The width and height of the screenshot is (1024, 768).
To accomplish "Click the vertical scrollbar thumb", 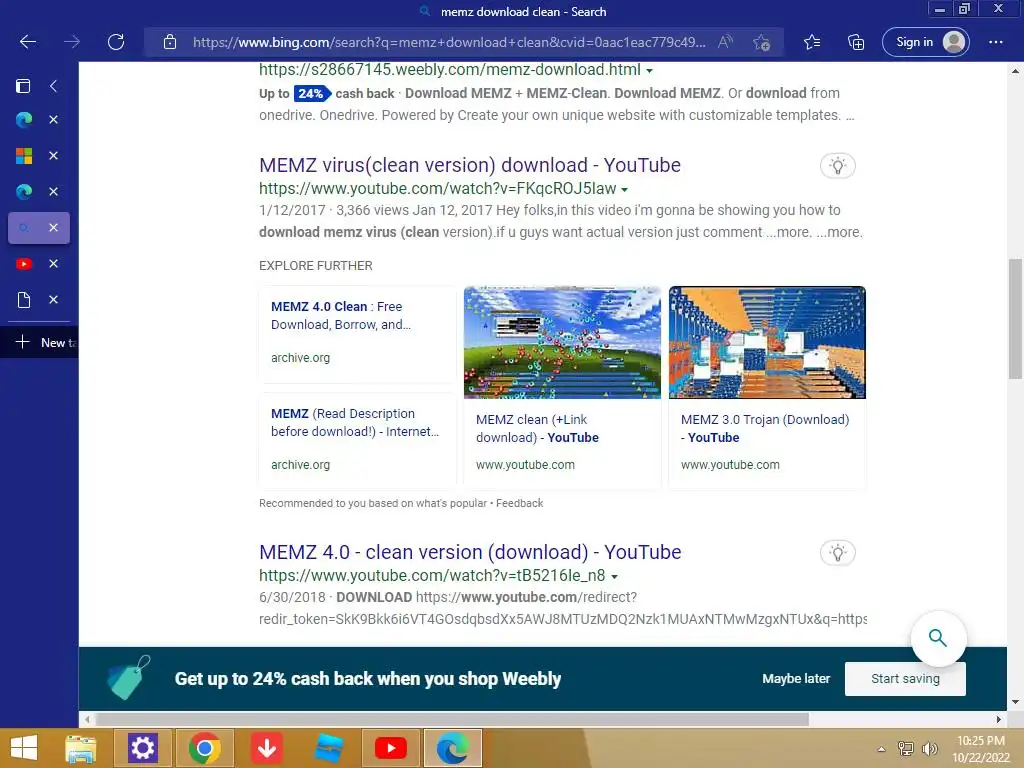I will tap(1014, 319).
